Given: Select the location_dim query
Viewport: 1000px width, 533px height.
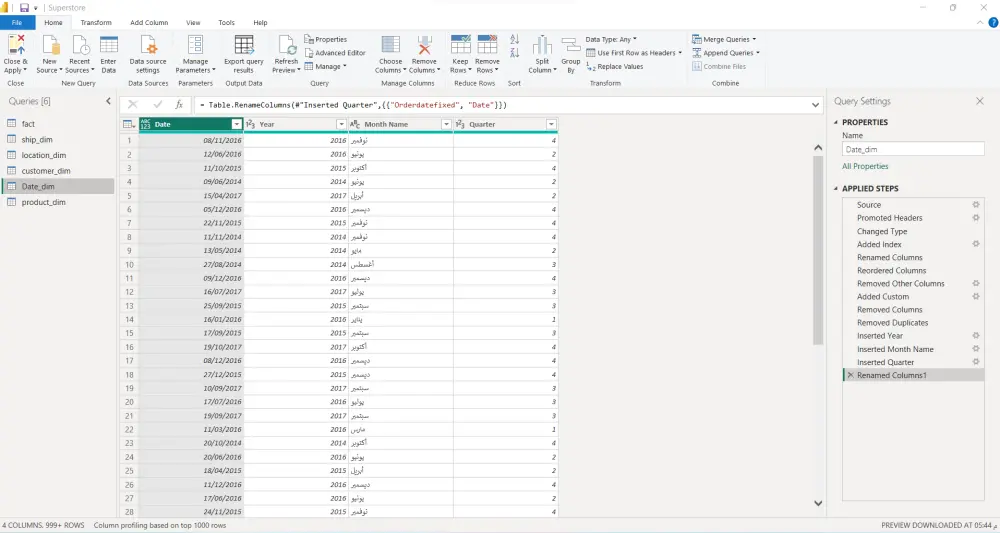Looking at the screenshot, I should [x=59, y=155].
